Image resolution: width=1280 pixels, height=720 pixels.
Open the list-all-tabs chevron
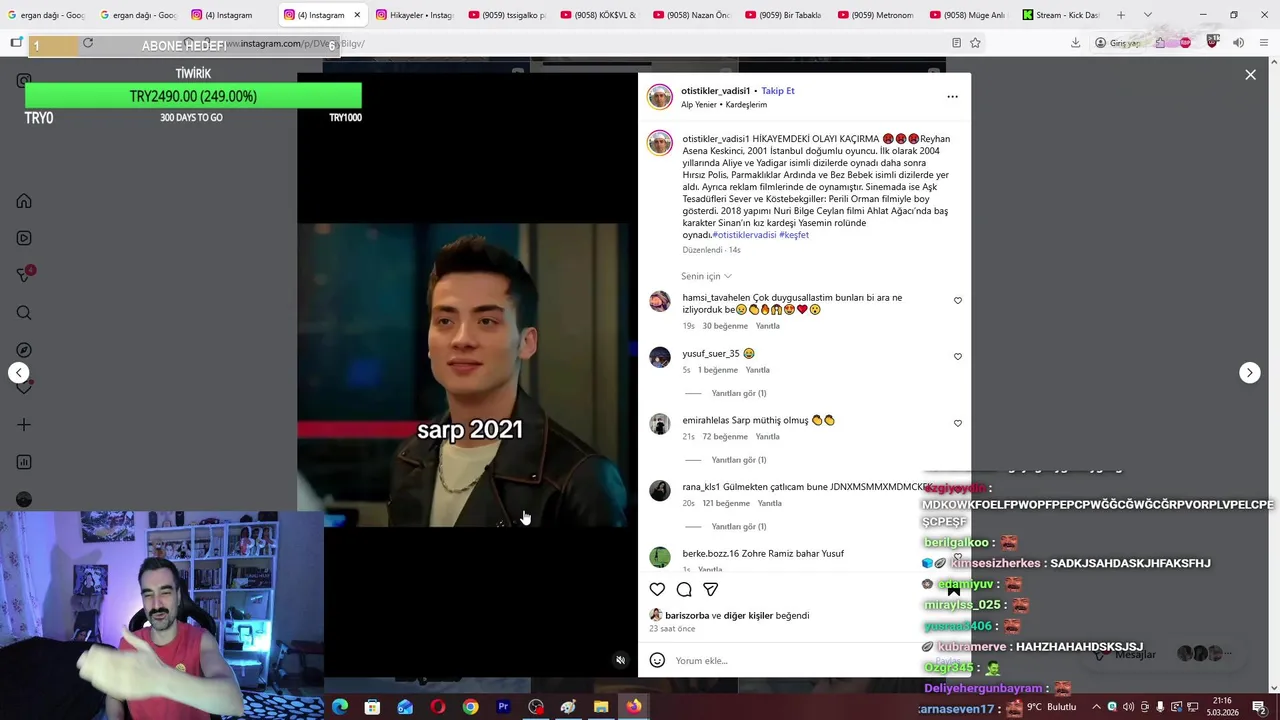(1148, 15)
